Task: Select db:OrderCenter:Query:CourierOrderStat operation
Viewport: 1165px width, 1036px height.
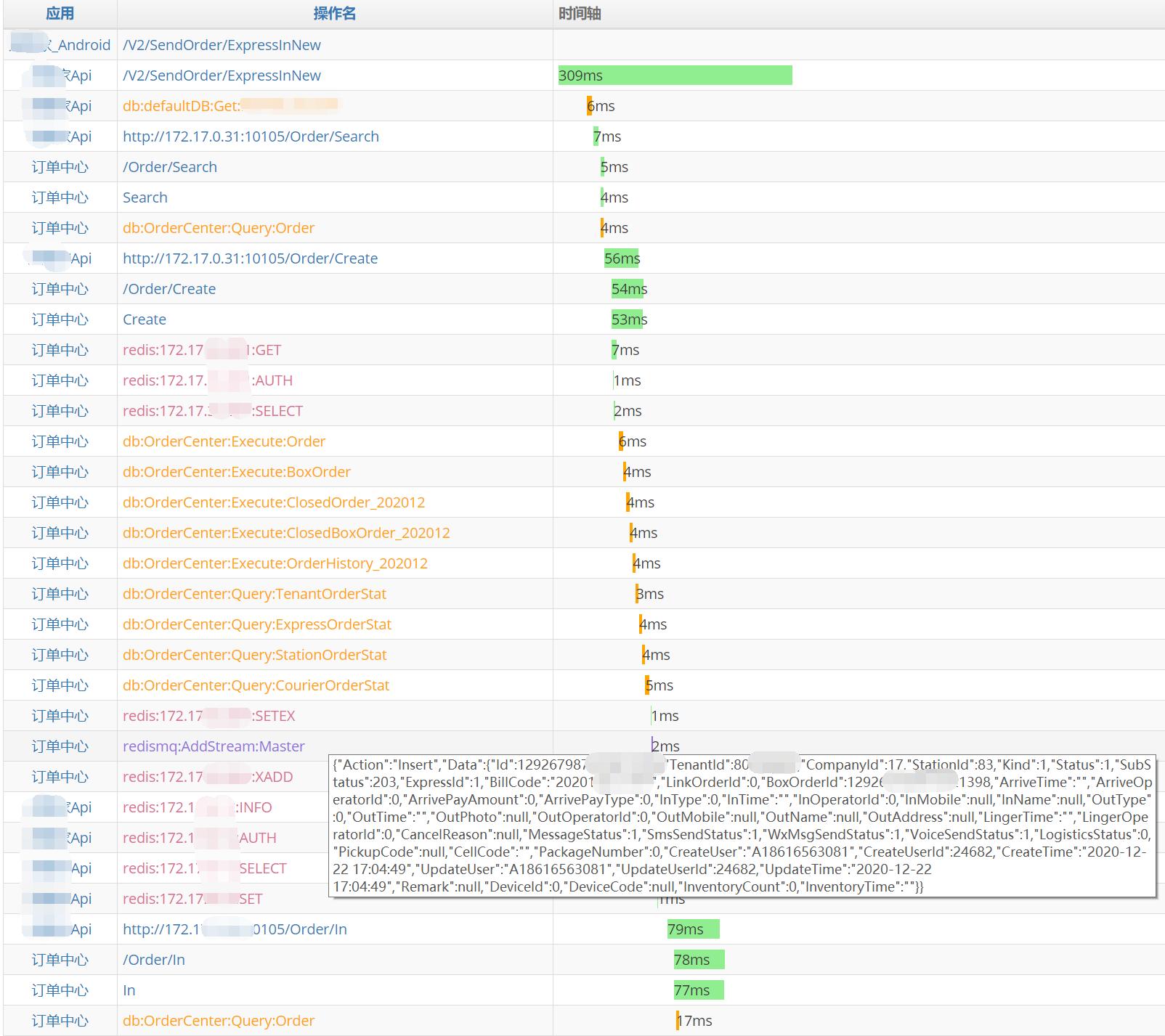Action: [256, 685]
